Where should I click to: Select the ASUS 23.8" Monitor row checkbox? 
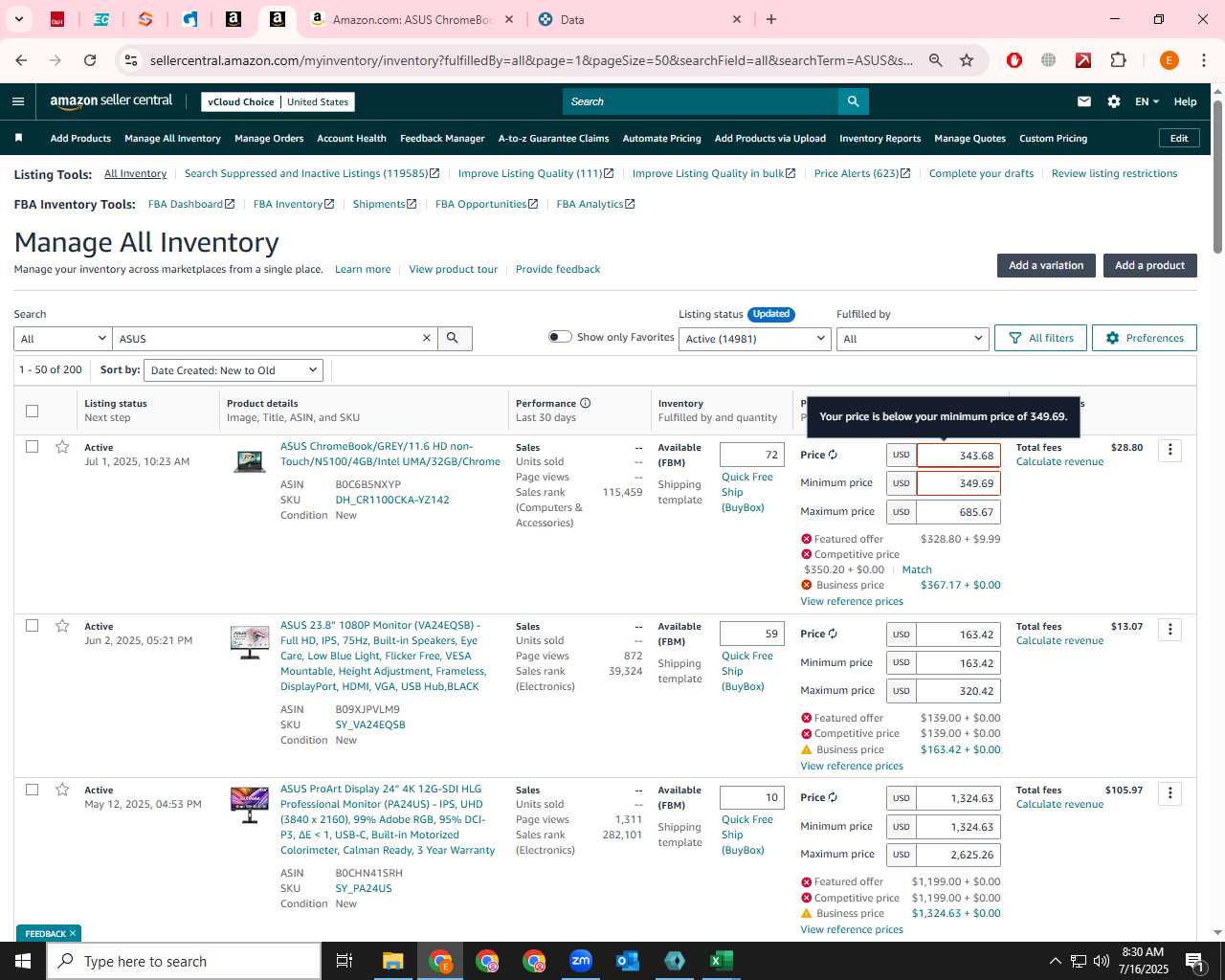point(32,625)
